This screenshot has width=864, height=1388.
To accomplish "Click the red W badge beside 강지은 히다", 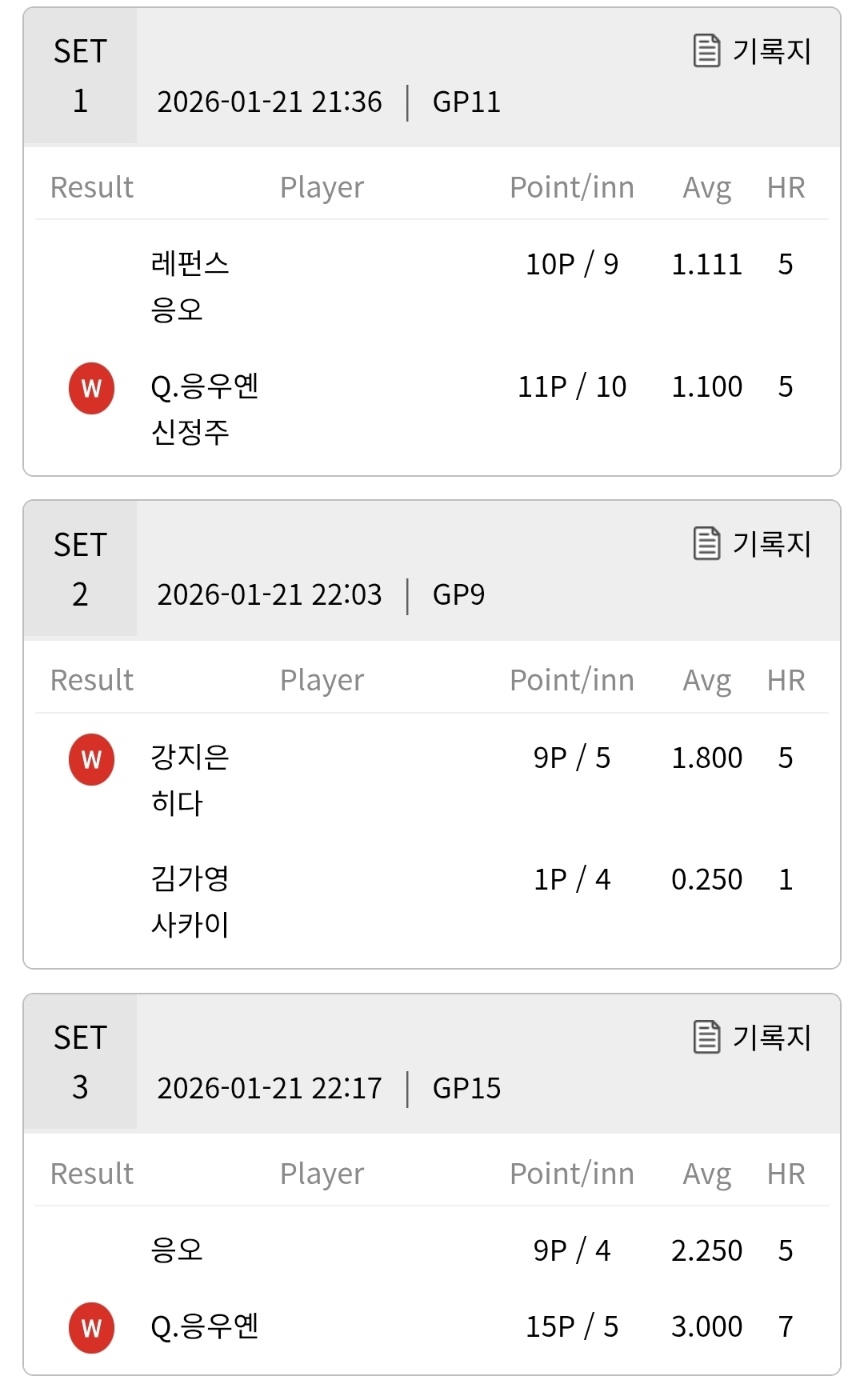I will click(91, 759).
